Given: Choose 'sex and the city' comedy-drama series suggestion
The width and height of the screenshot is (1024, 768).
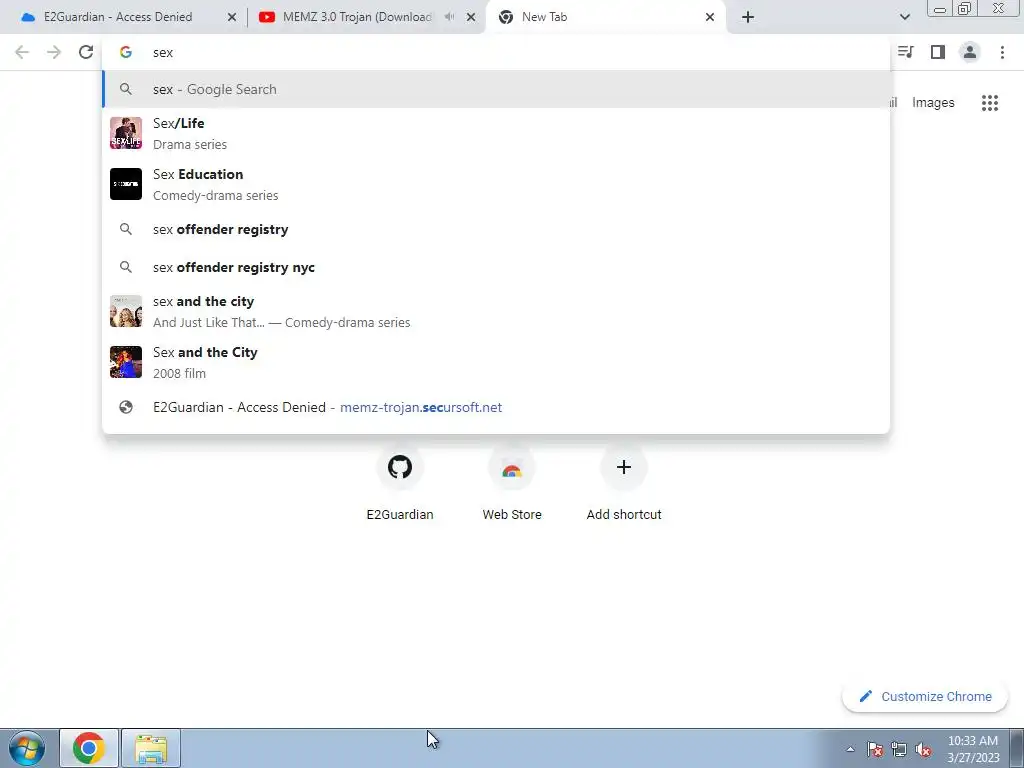Looking at the screenshot, I should 496,312.
